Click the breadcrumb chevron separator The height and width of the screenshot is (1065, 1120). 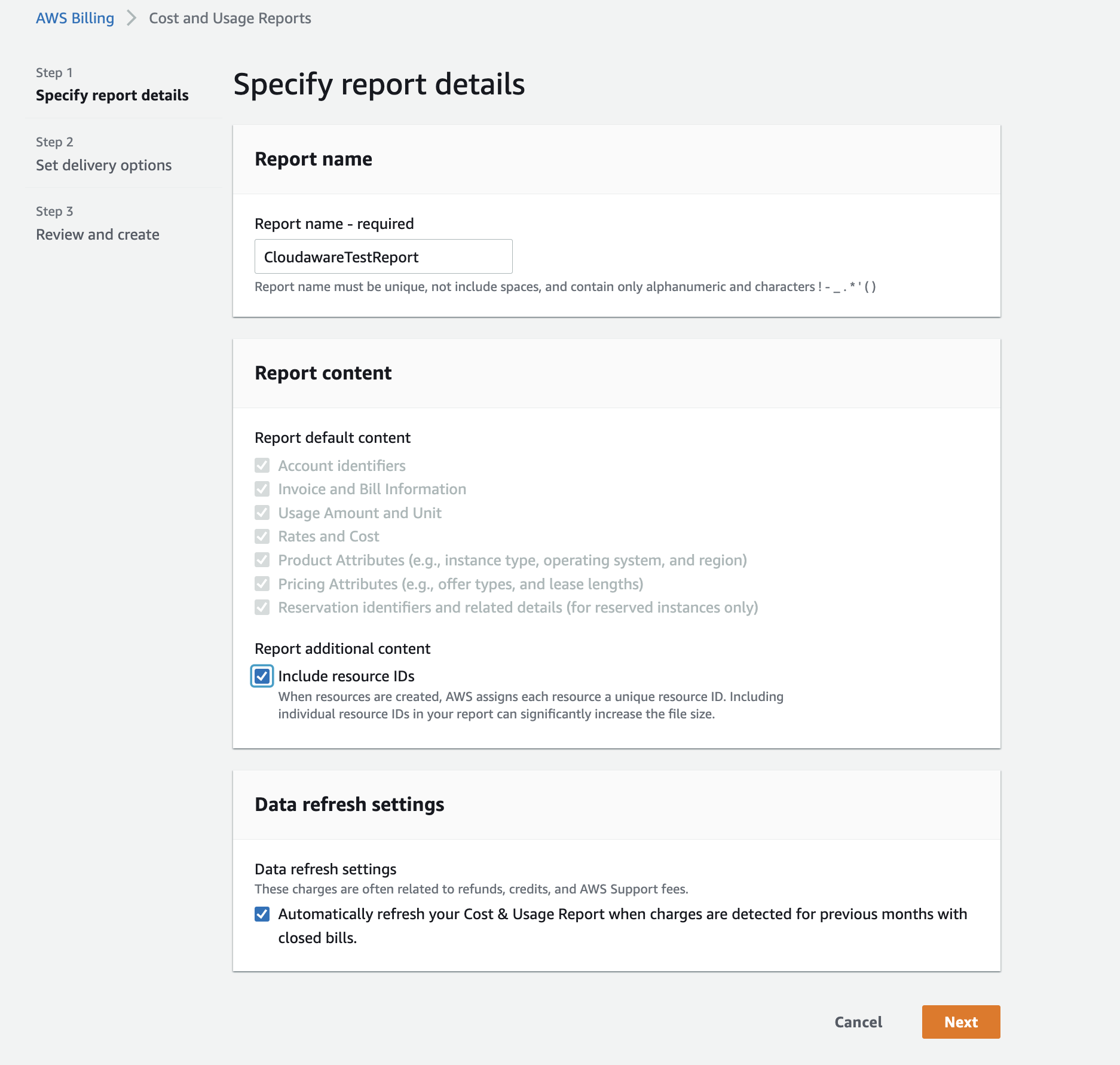[x=131, y=18]
